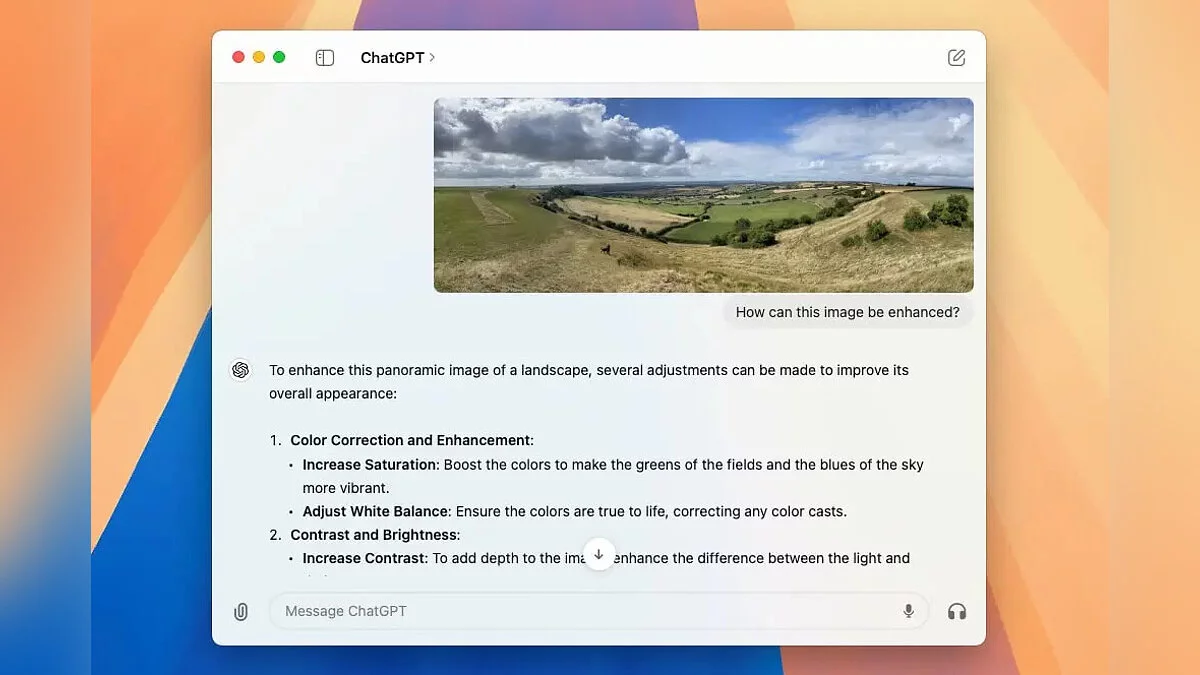Maximize the window with the green button

(x=279, y=57)
